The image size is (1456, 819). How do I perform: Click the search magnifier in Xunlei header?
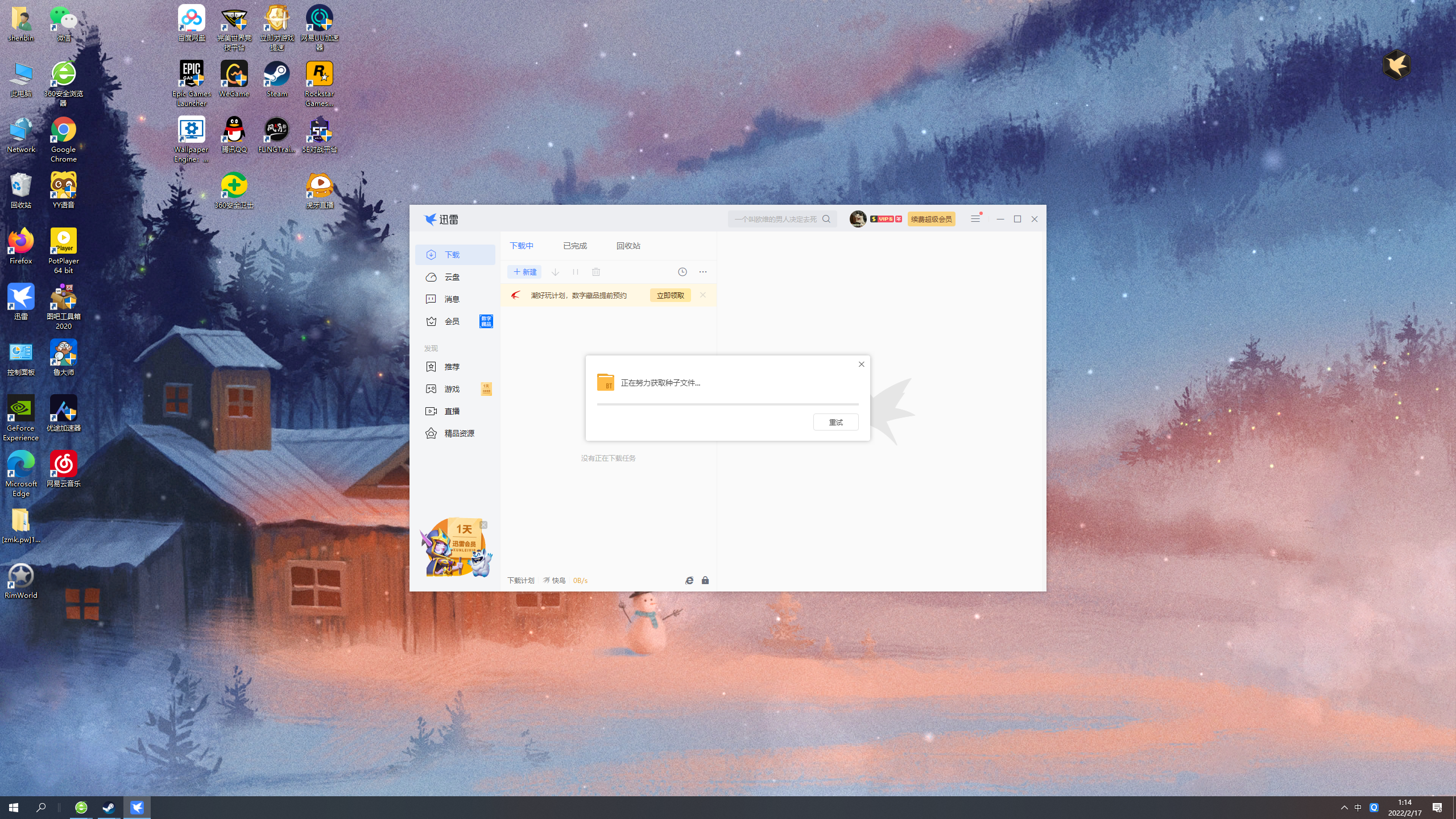click(826, 219)
